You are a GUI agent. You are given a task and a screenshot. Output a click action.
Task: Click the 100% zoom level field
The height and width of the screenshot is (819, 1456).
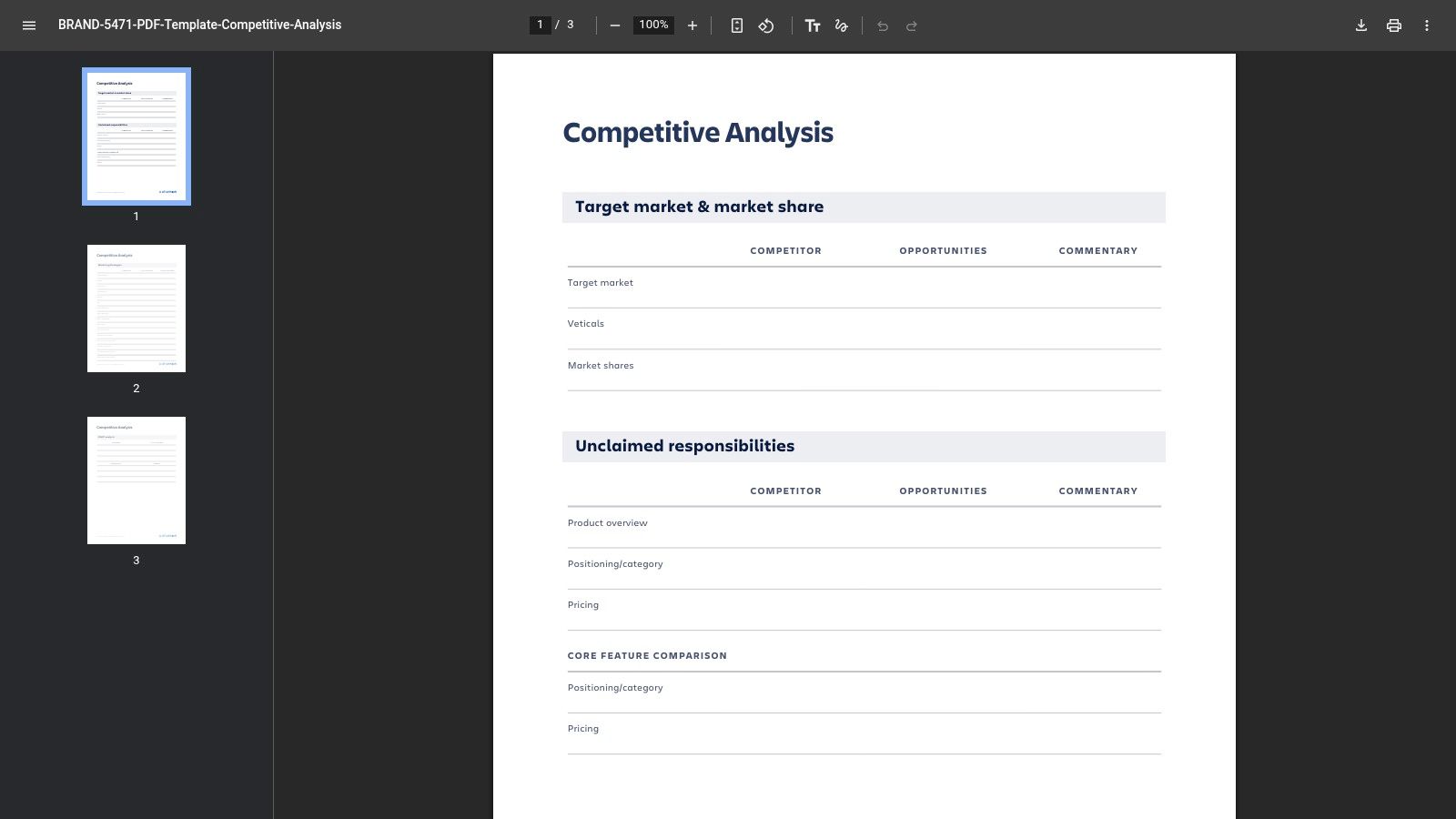653,25
